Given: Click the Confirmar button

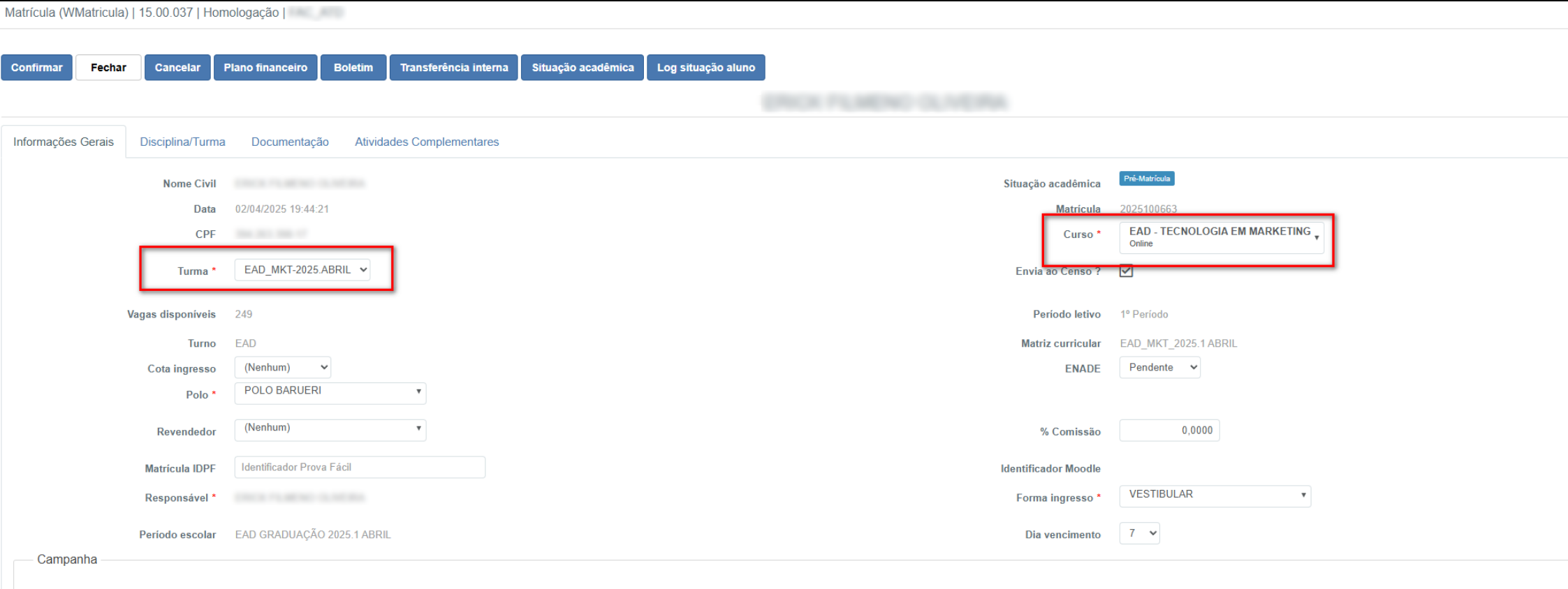Looking at the screenshot, I should [36, 68].
